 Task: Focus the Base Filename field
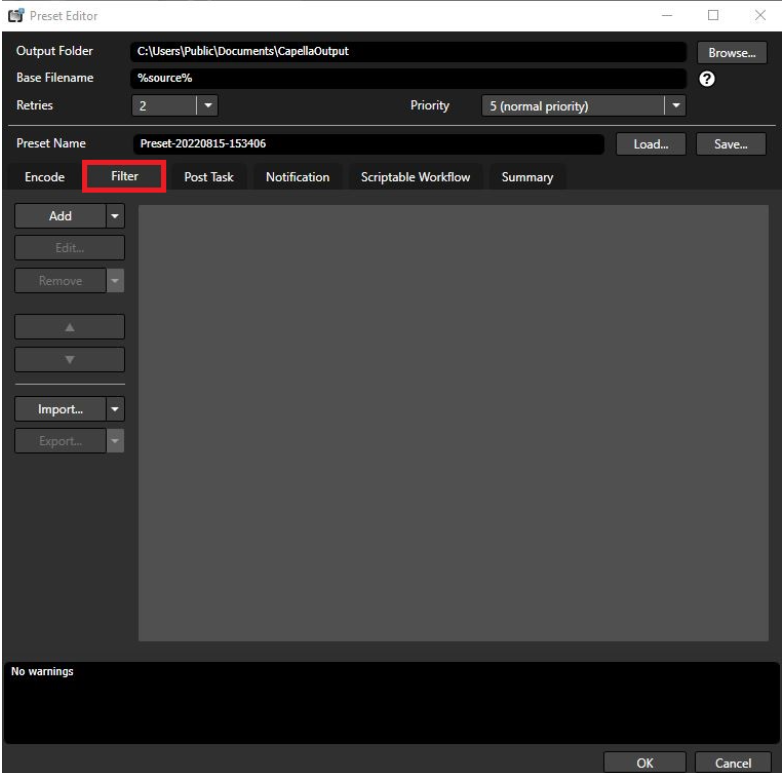tap(408, 78)
